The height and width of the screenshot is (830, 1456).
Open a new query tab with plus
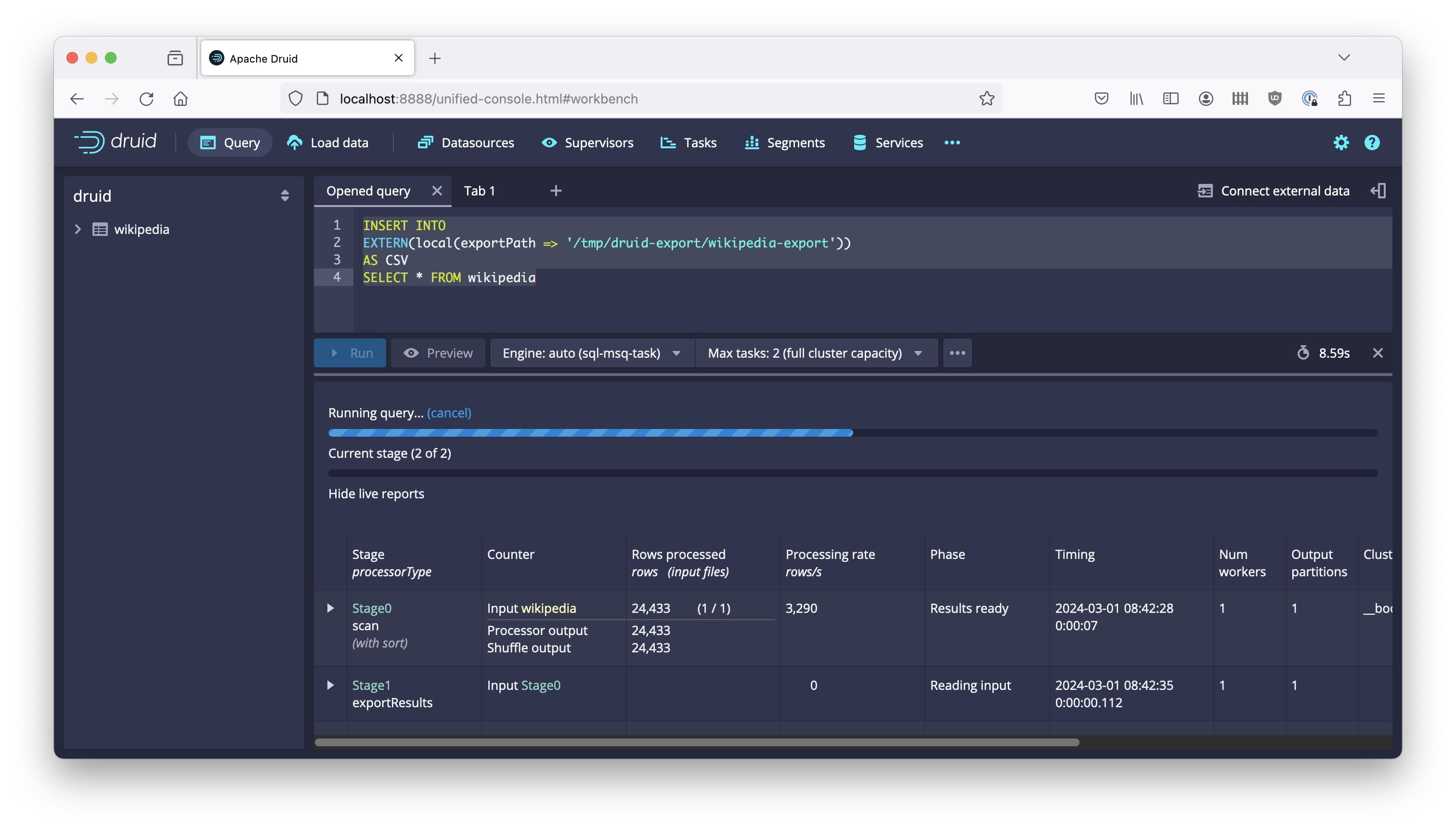(x=556, y=190)
